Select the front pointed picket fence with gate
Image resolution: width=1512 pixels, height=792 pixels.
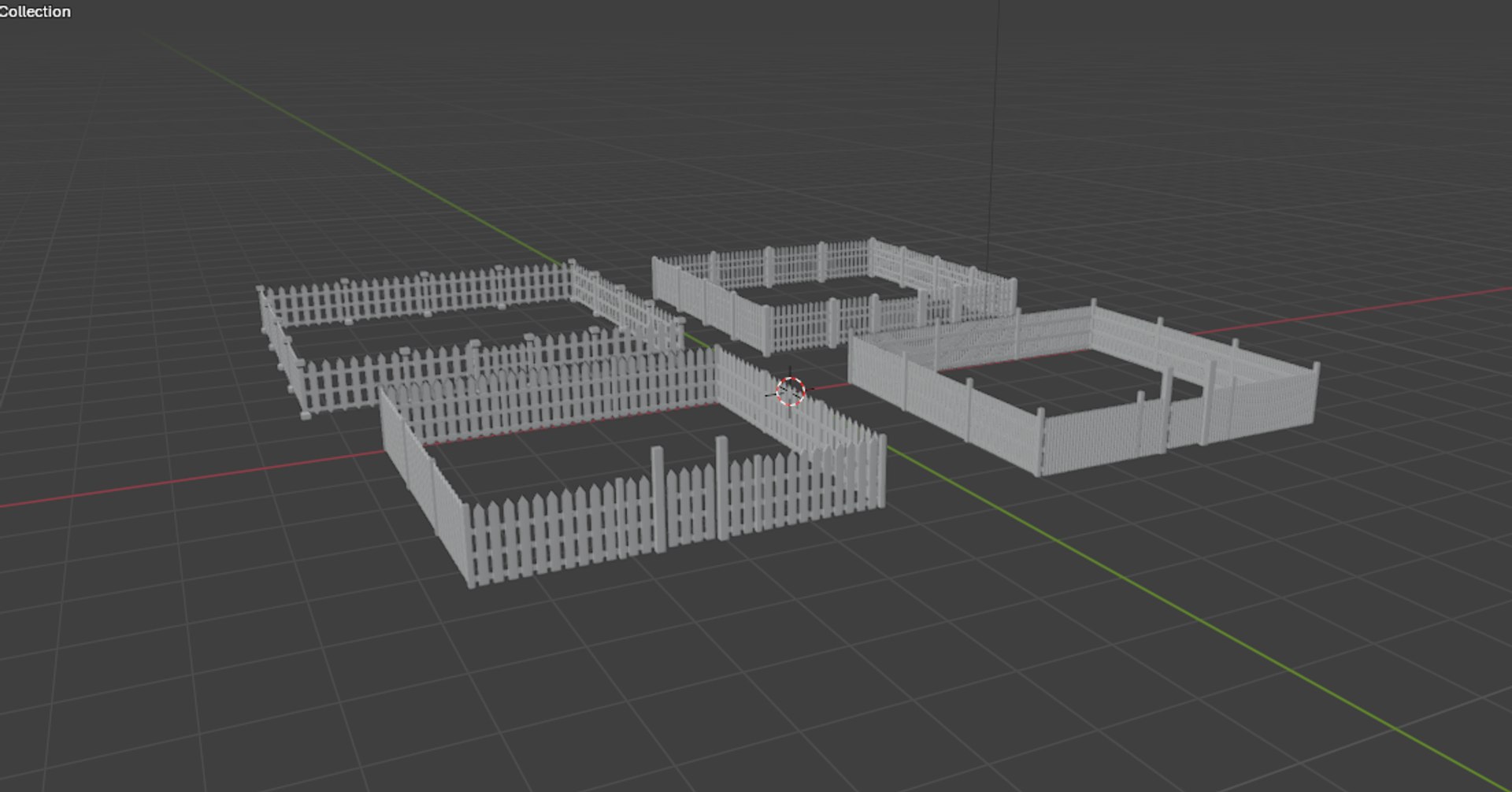(x=632, y=466)
